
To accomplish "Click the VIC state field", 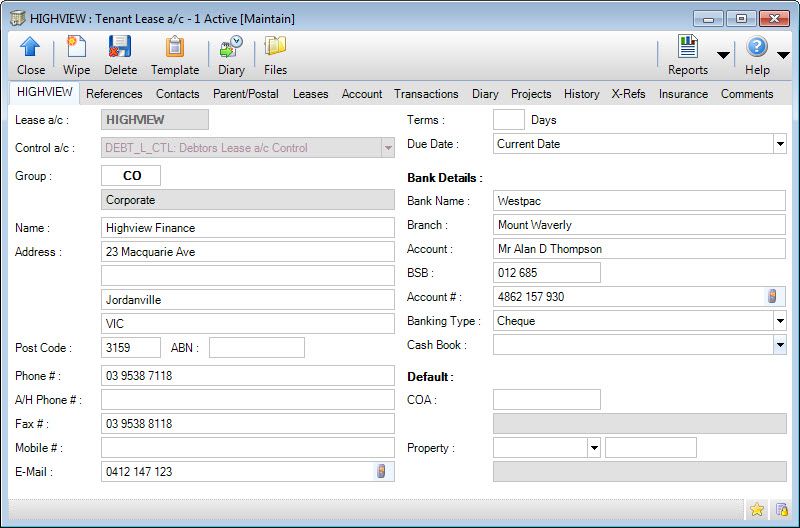I will (x=248, y=323).
